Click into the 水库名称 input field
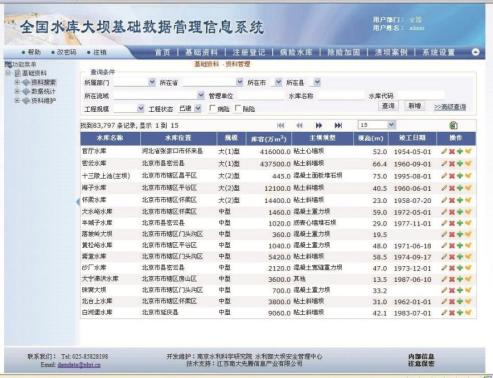This screenshot has width=493, height=378. click(341, 96)
